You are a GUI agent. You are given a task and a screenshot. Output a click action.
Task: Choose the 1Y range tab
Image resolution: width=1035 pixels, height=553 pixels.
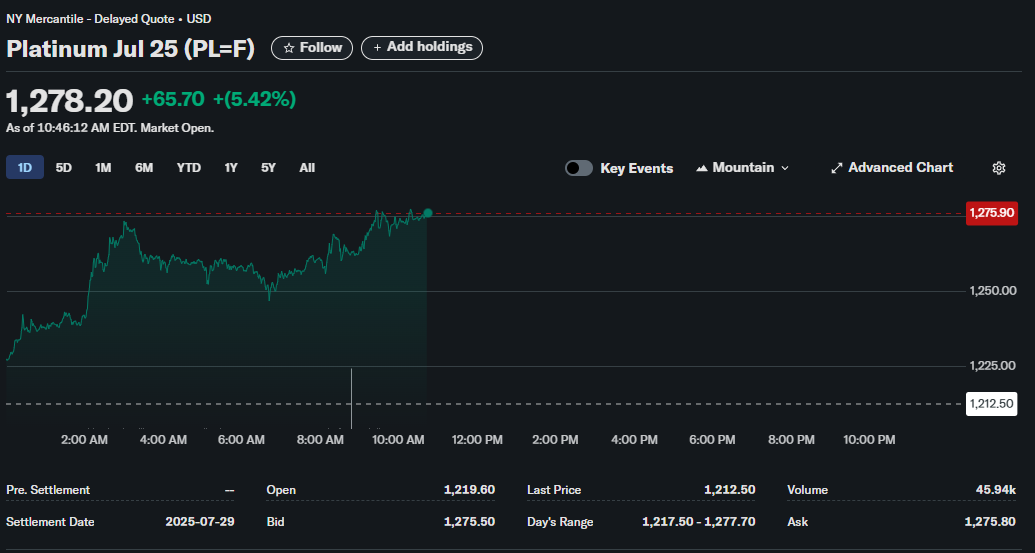click(230, 168)
